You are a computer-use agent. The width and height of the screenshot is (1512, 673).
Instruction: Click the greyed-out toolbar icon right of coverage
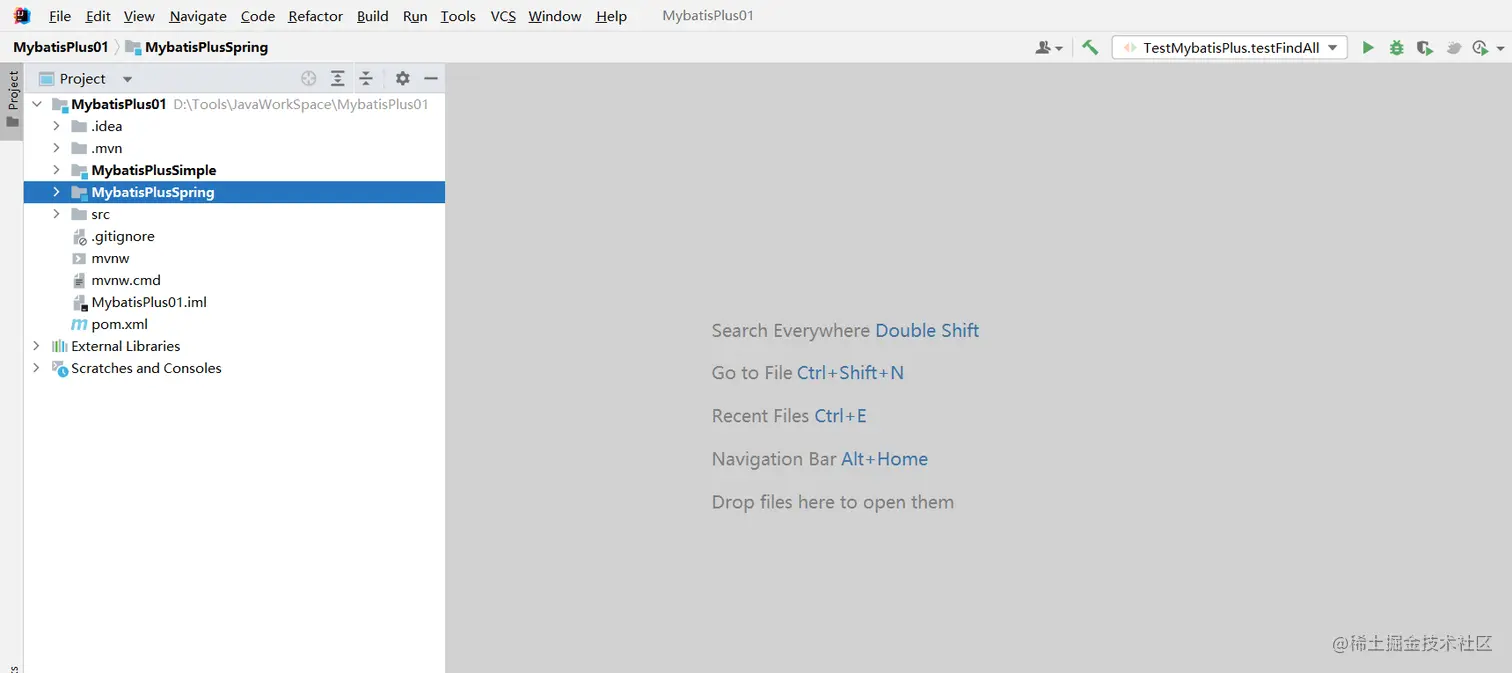1453,47
